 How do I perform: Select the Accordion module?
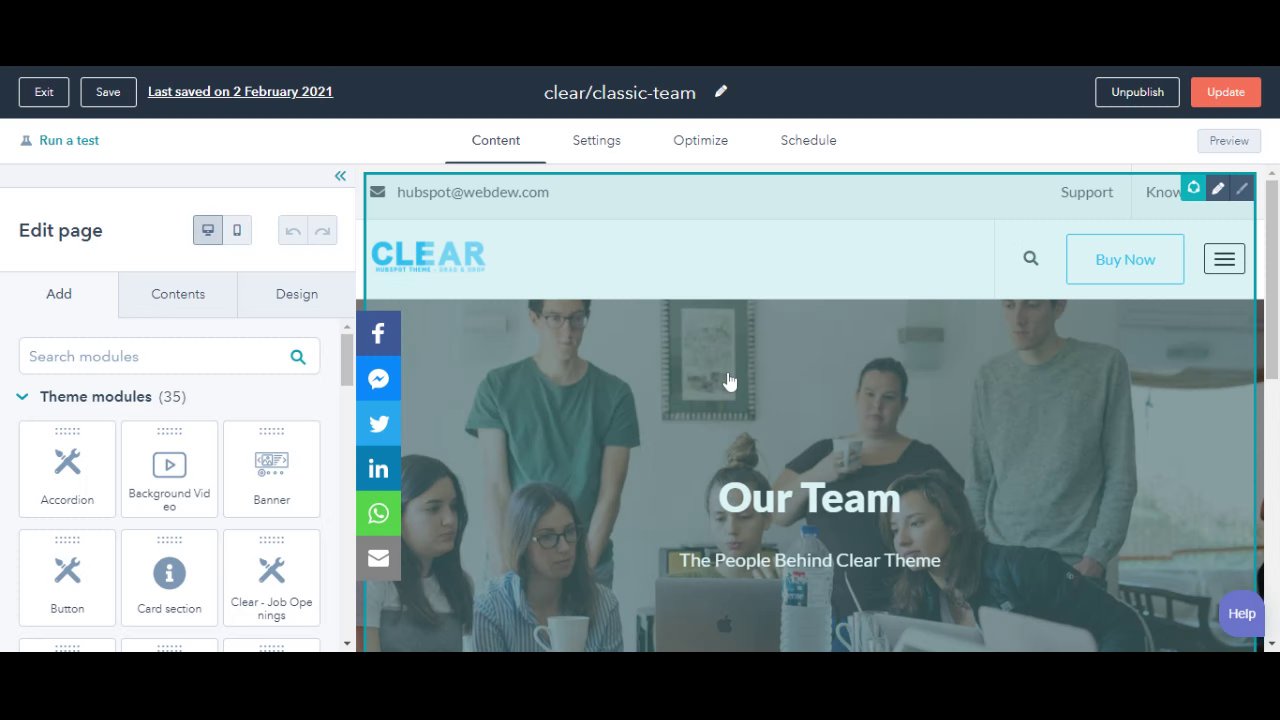pos(67,469)
